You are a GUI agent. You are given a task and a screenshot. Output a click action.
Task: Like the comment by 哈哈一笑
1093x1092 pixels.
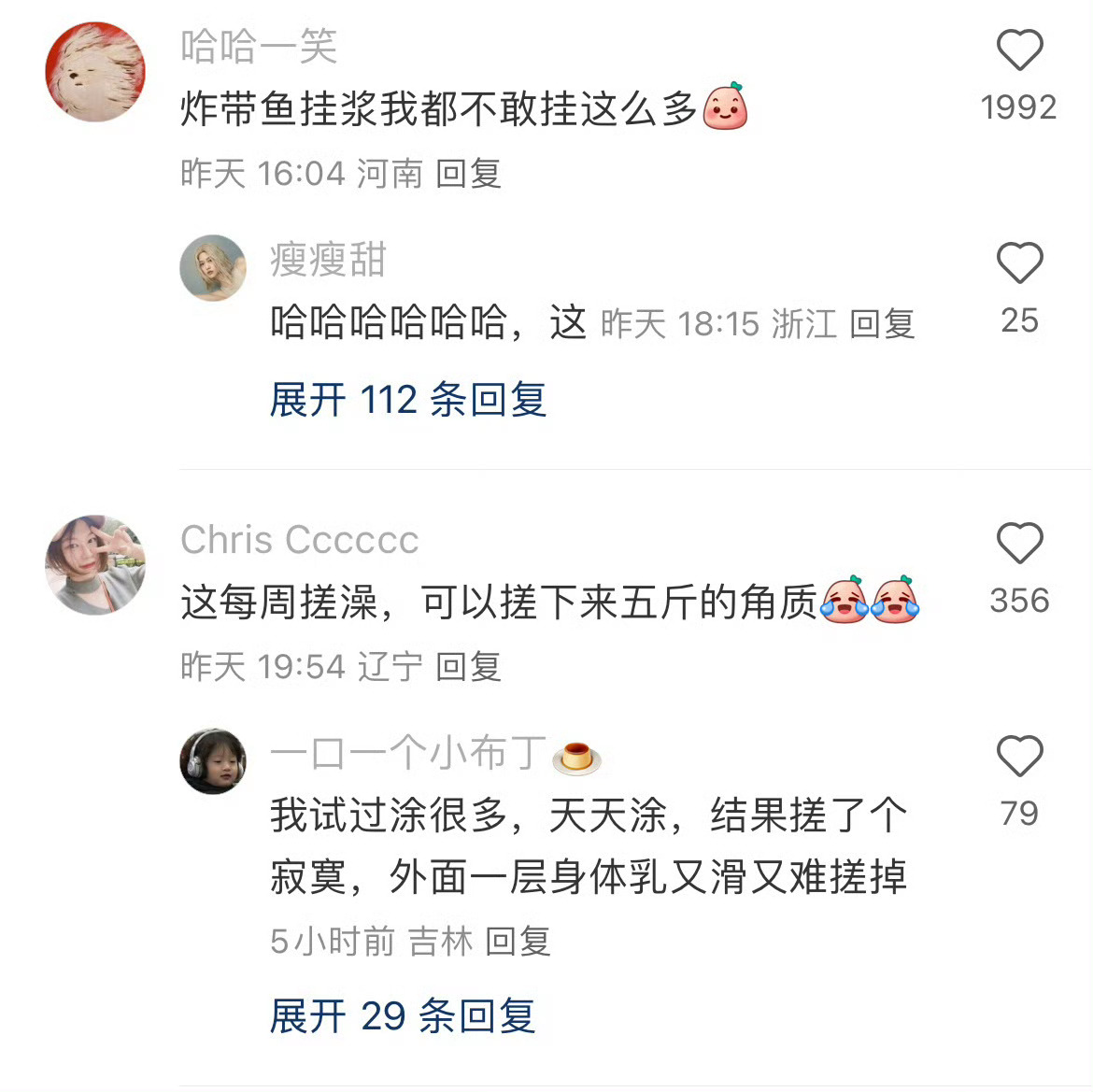pos(1019,50)
